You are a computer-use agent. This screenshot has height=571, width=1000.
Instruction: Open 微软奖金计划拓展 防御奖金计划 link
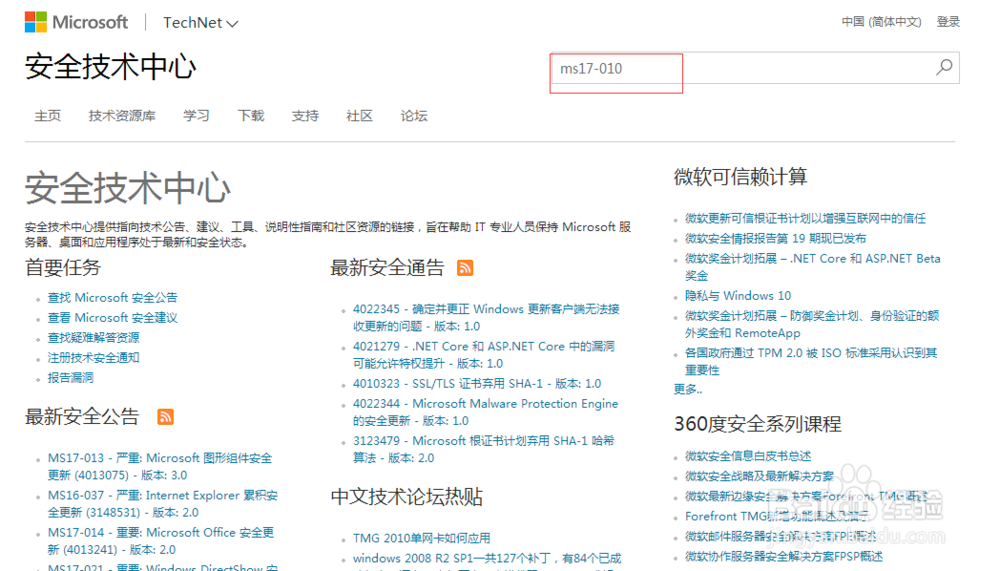pyautogui.click(x=812, y=324)
